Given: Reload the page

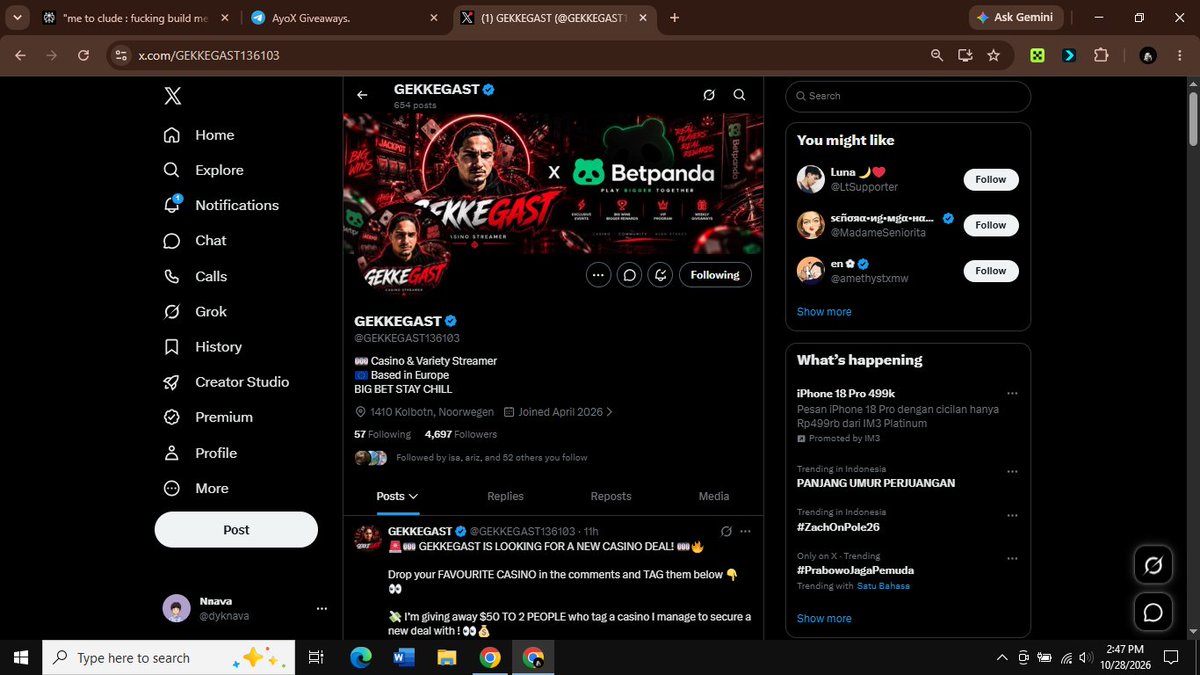Looking at the screenshot, I should (83, 55).
